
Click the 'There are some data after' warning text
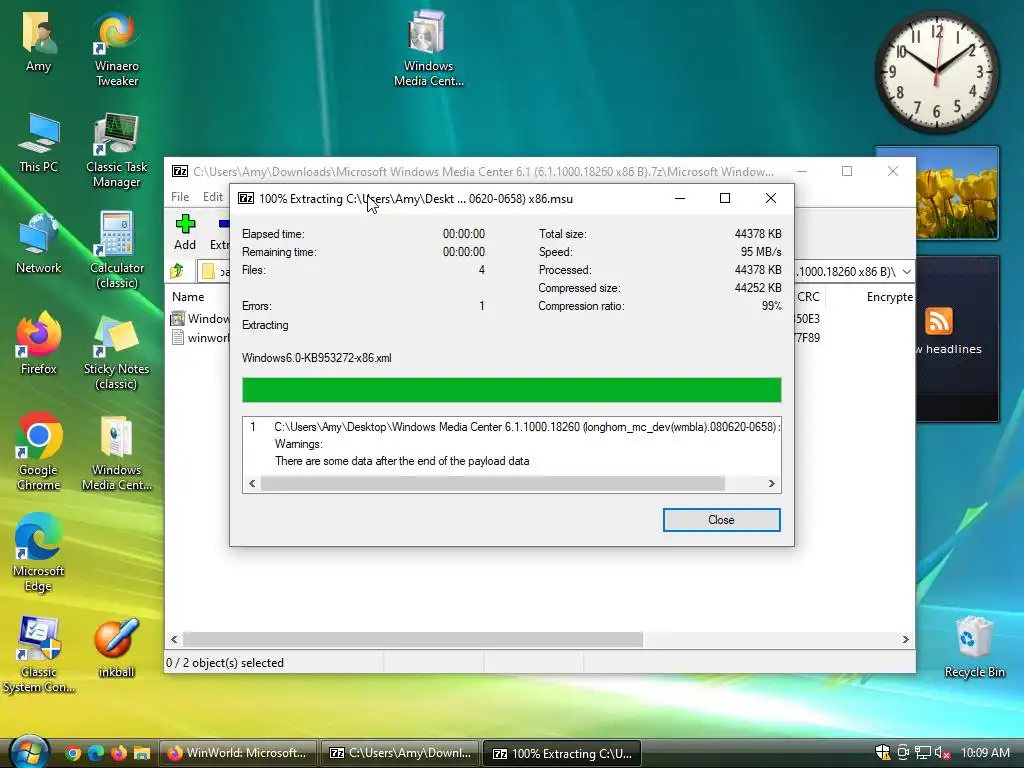click(402, 461)
